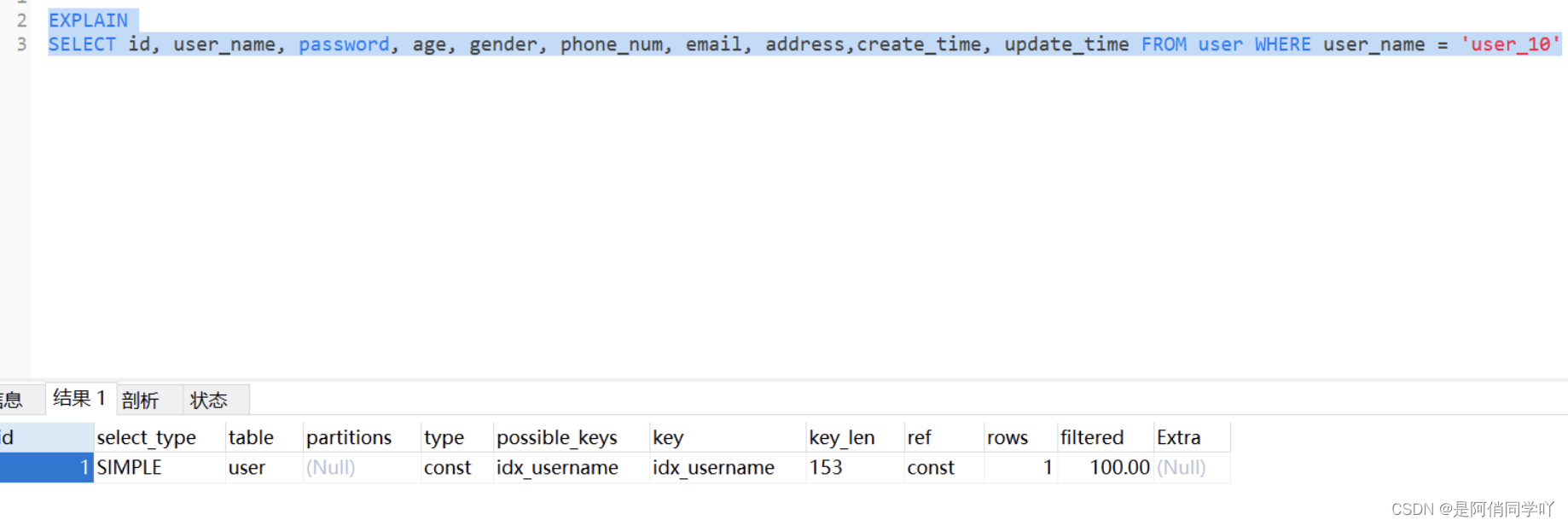Screen dimensions: 1568x526
Task: Select idx_username under key column
Action: tap(728, 468)
